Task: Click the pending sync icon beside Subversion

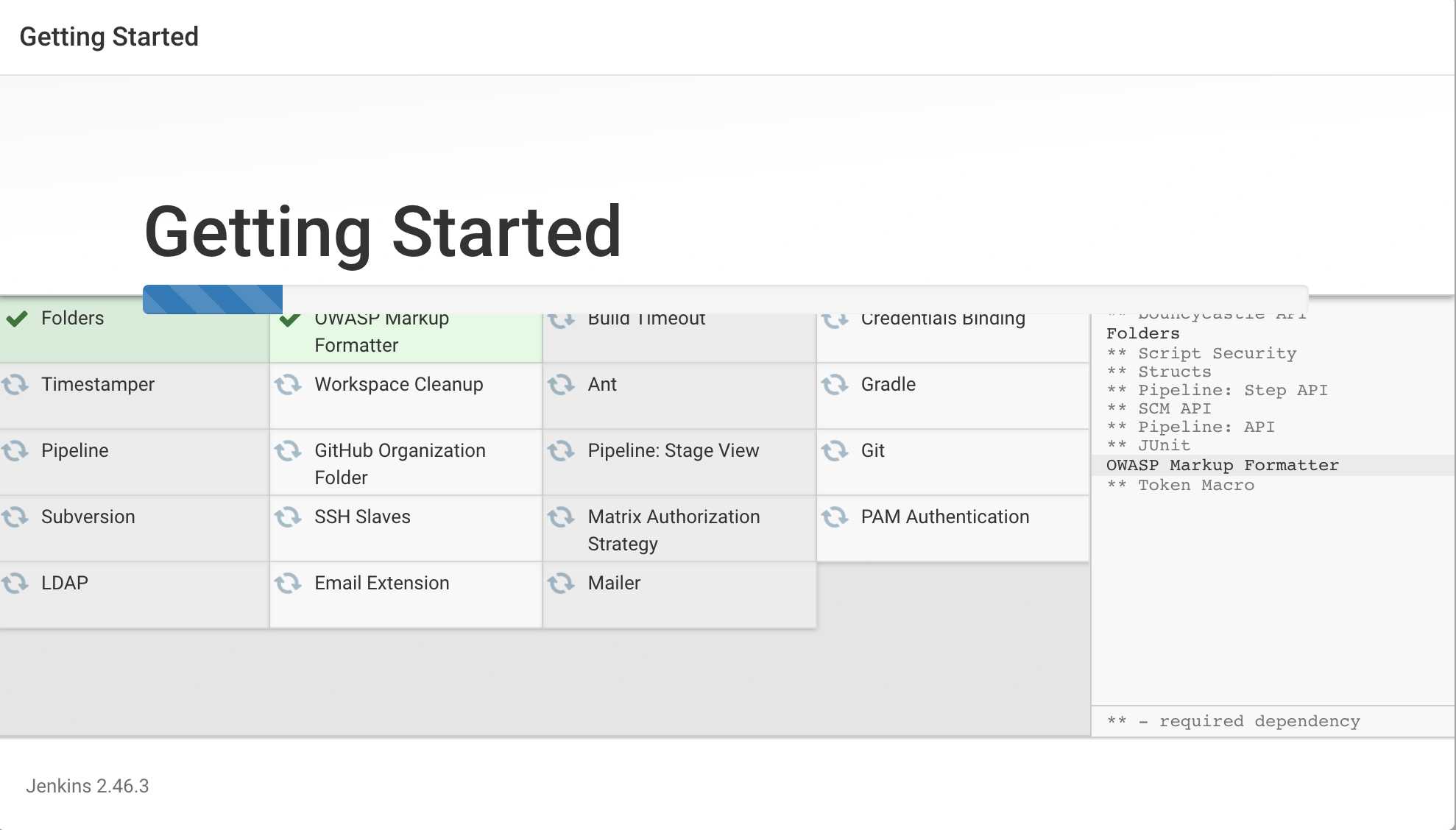Action: (x=15, y=517)
